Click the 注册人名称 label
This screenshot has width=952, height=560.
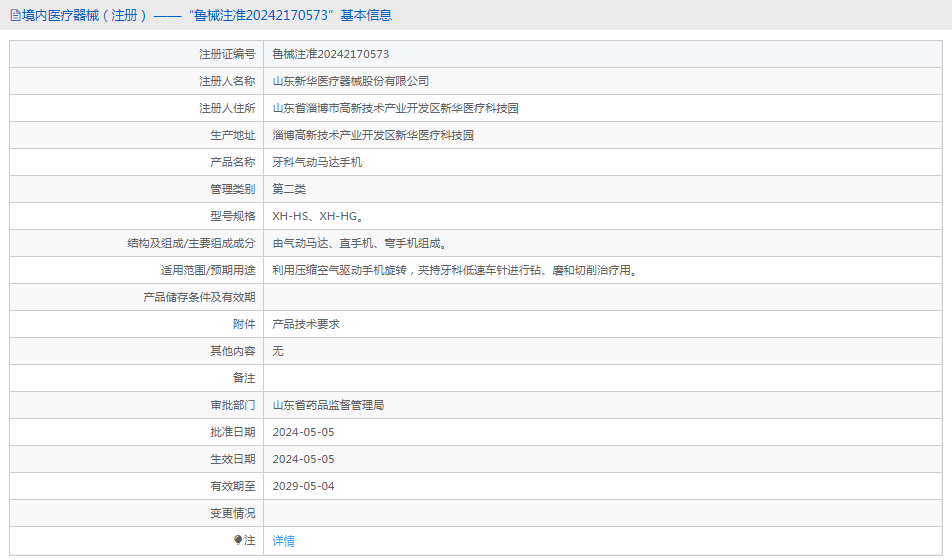tap(227, 81)
